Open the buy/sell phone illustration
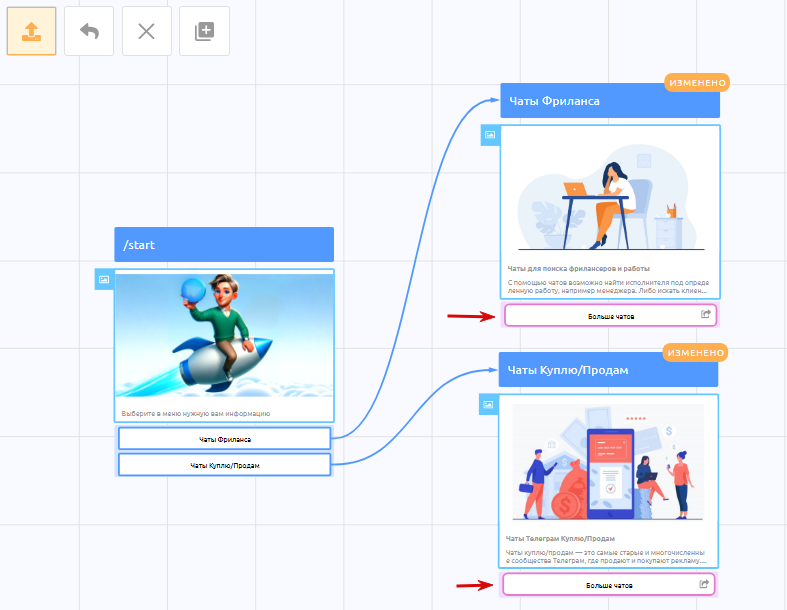 (x=608, y=462)
